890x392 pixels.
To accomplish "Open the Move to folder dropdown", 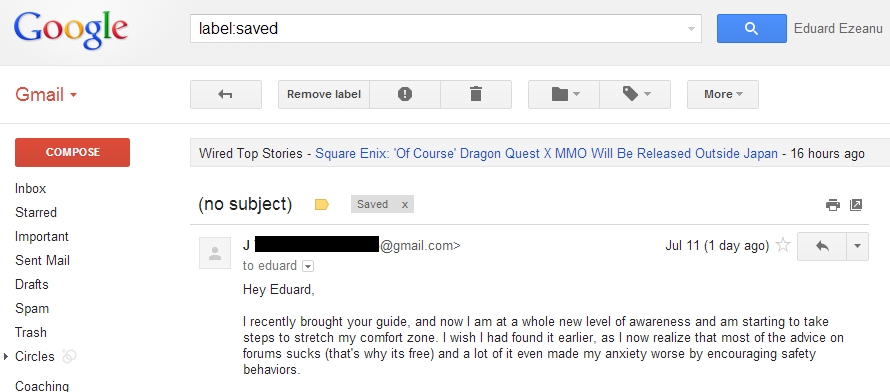I will (564, 94).
